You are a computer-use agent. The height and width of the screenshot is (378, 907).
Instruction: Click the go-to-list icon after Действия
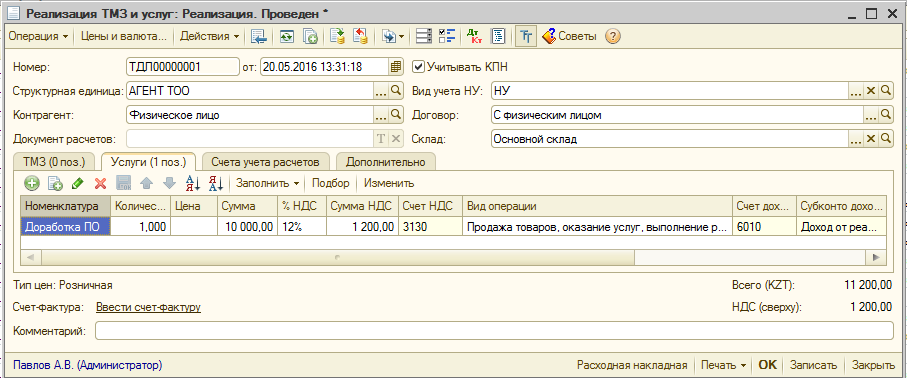click(x=259, y=36)
